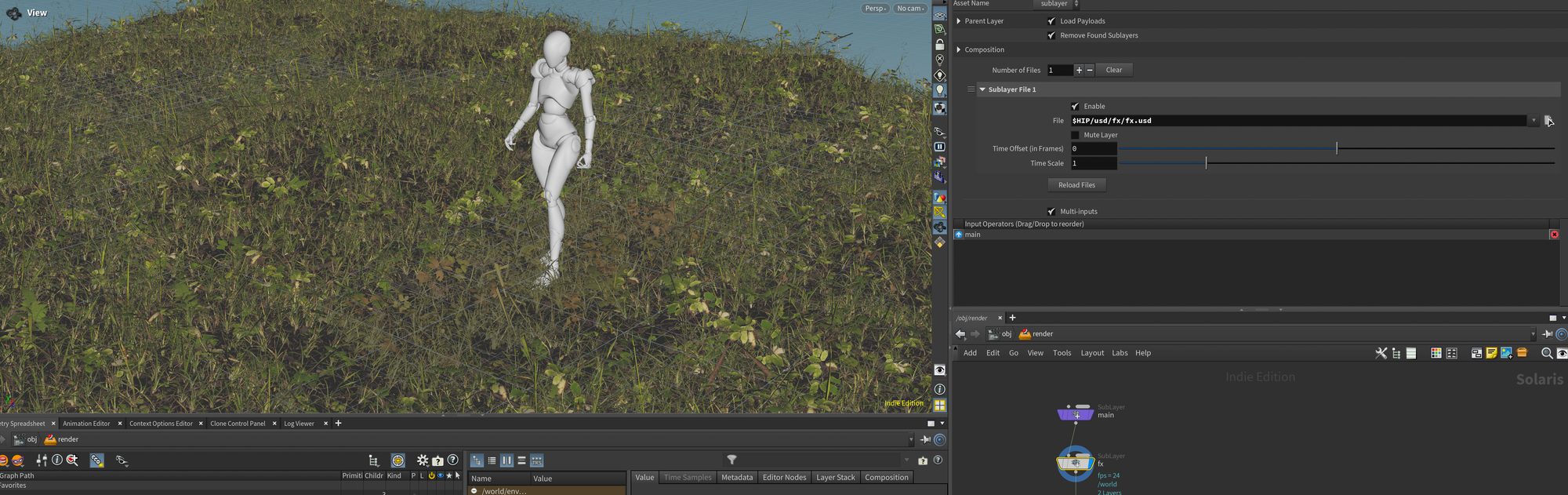1568x495 pixels.
Task: Open the Labs menu
Action: (1120, 353)
